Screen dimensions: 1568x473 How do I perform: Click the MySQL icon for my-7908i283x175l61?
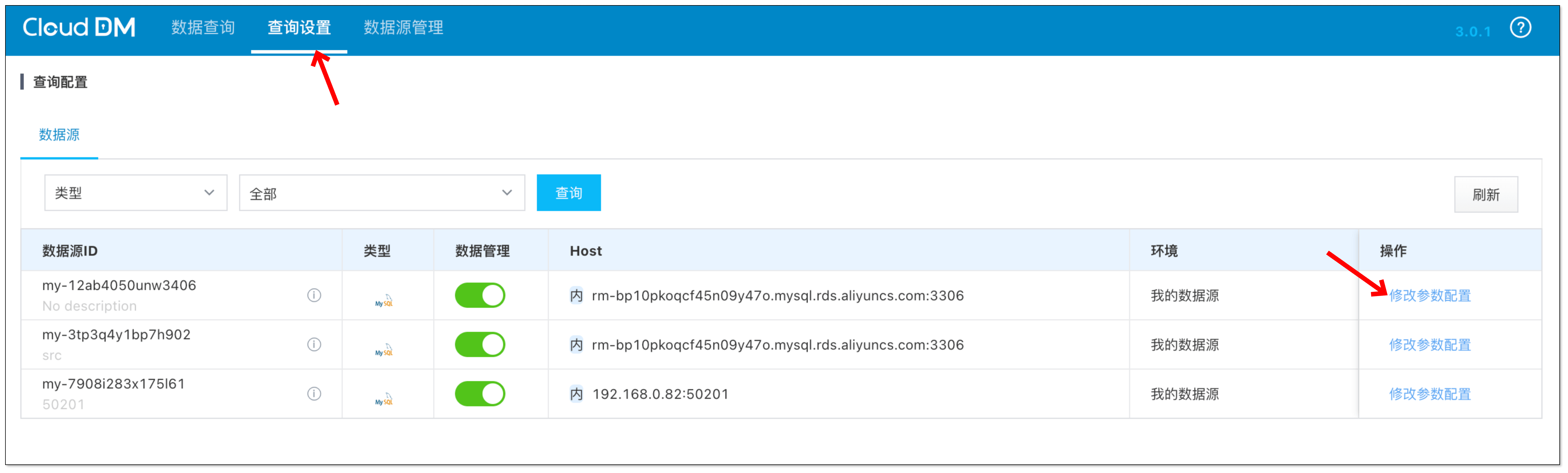click(x=383, y=397)
